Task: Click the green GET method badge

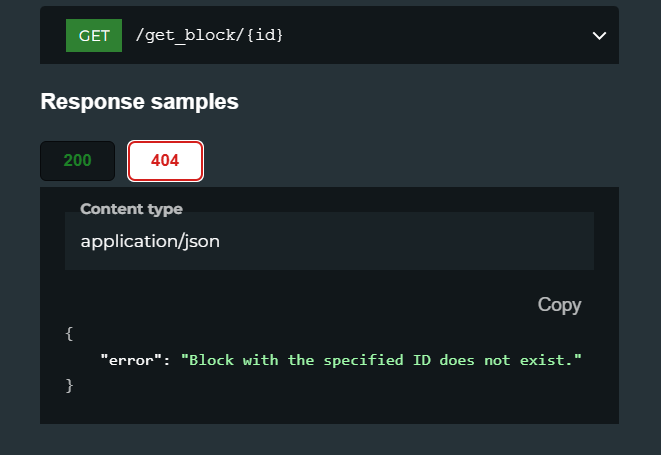Action: pos(94,35)
